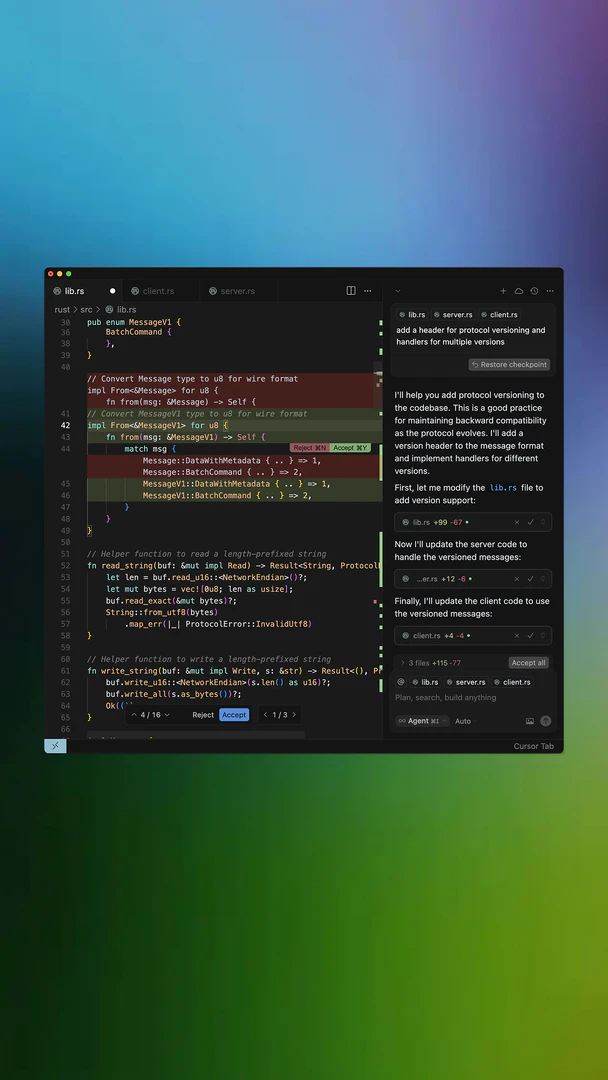This screenshot has width=608, height=1080.
Task: Click Restore checkpoint button
Action: click(x=509, y=365)
